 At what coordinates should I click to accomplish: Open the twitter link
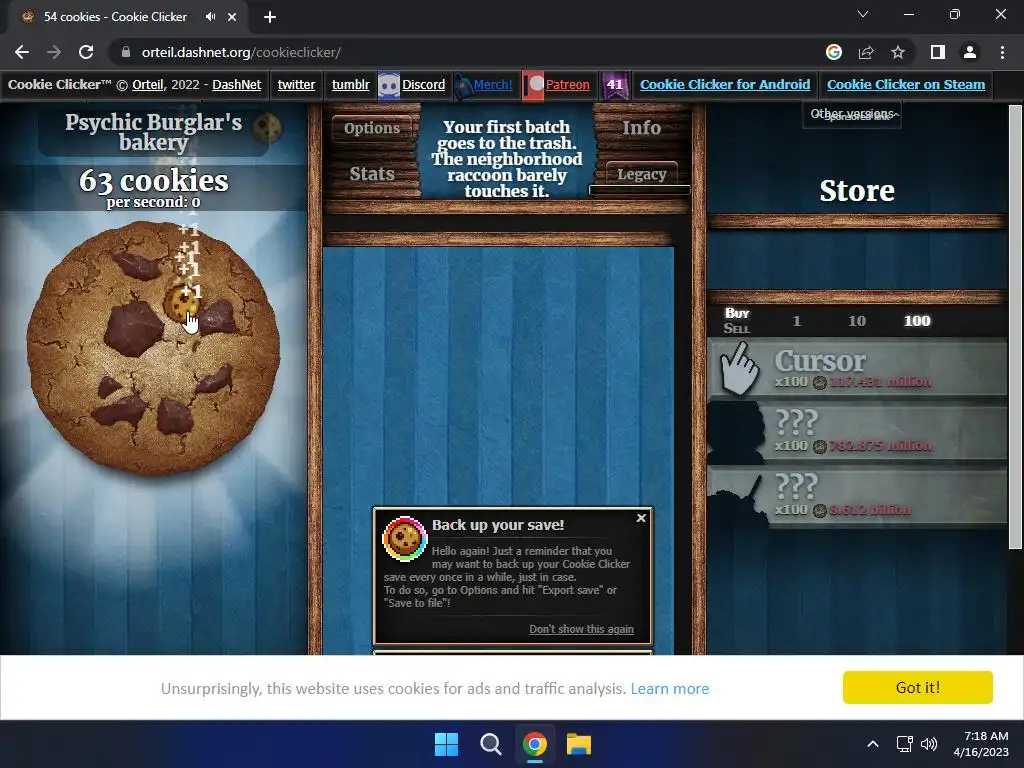(x=296, y=85)
